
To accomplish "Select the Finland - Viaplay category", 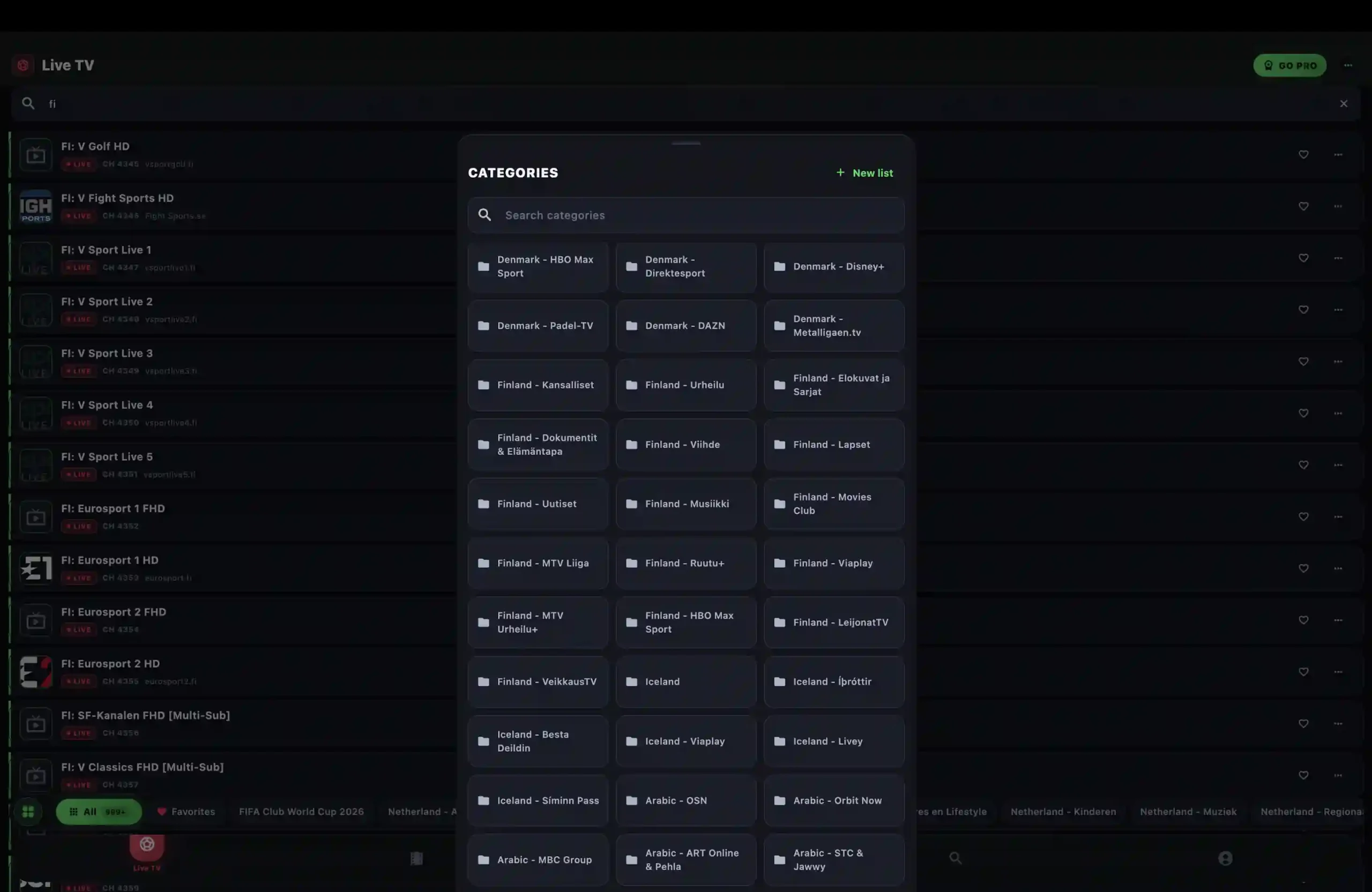I will tap(833, 563).
